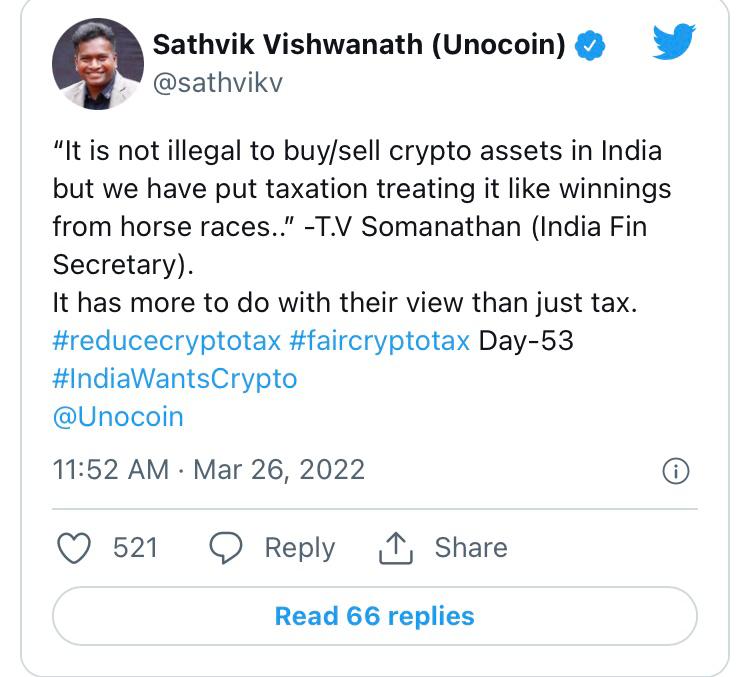Click the Reply text label
This screenshot has width=750, height=677.
point(299,548)
